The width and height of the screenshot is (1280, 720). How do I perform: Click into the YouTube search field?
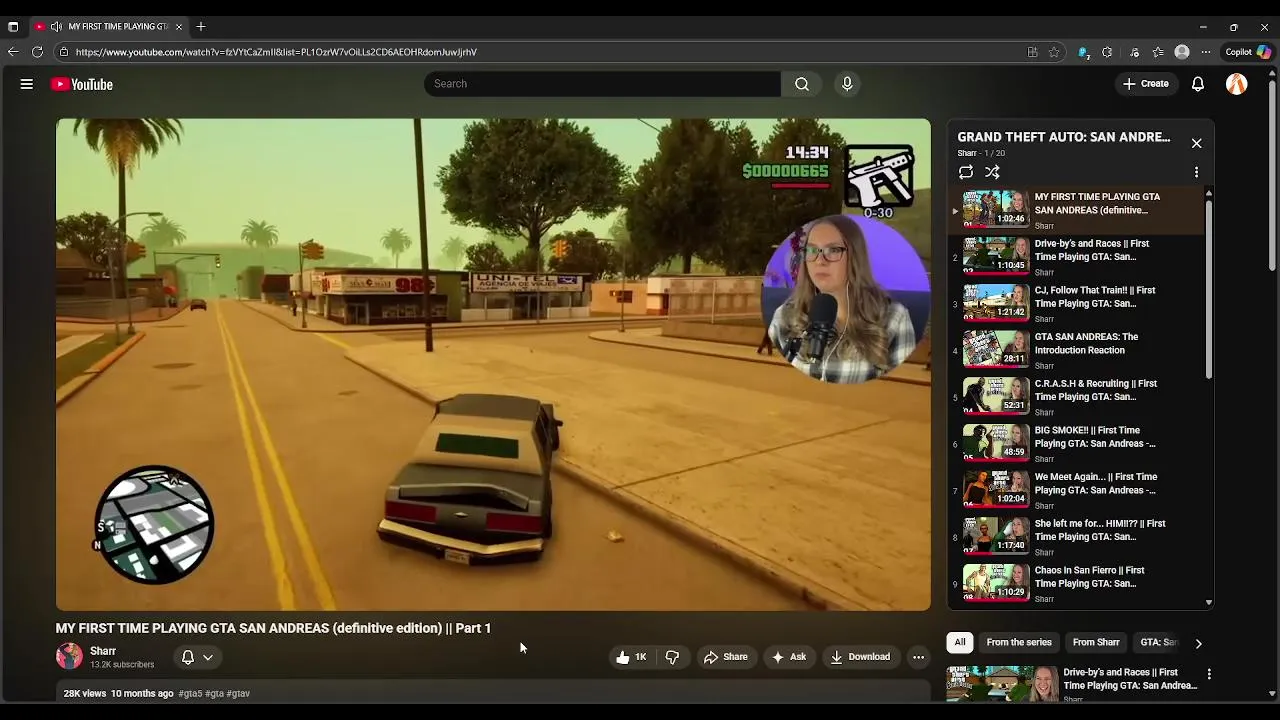[x=603, y=84]
